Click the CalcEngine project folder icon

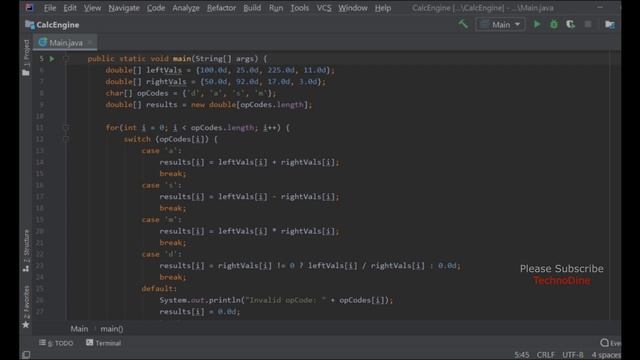point(29,25)
